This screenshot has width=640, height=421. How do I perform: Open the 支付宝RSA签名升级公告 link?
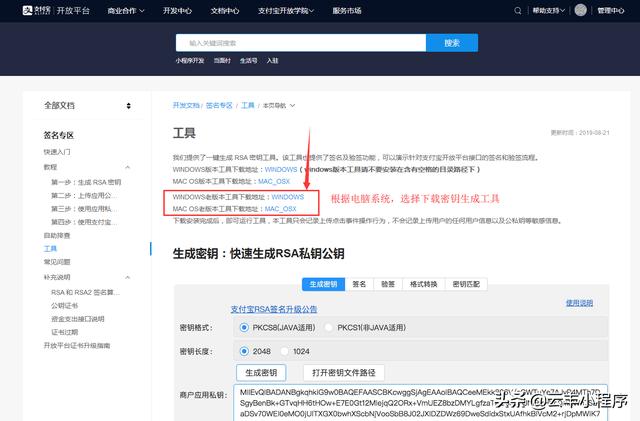(274, 309)
